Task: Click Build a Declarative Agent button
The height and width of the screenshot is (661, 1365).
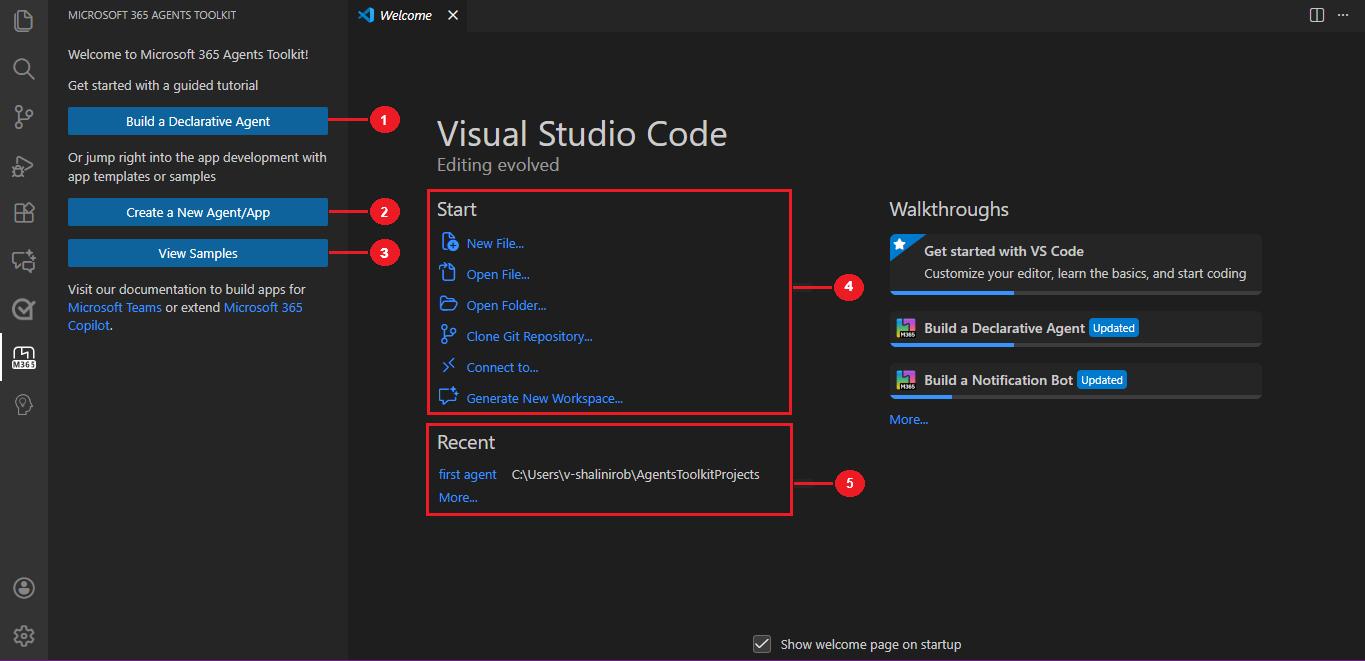Action: click(198, 121)
